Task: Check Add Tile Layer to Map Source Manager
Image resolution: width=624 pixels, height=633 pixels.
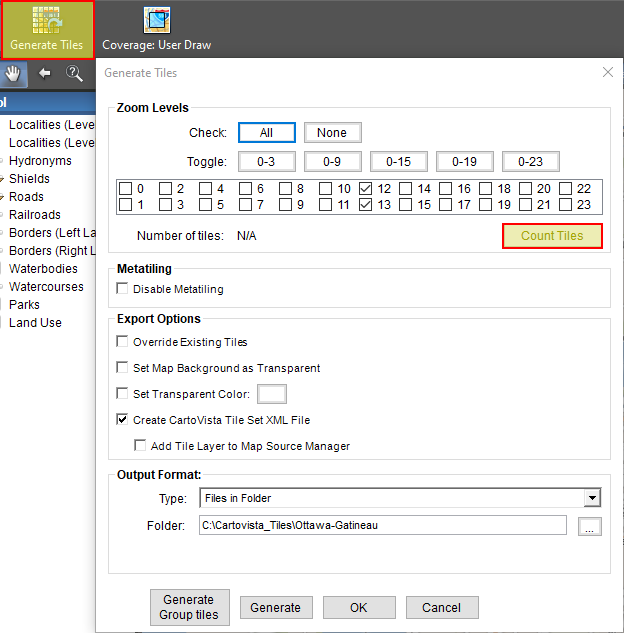Action: coord(140,445)
